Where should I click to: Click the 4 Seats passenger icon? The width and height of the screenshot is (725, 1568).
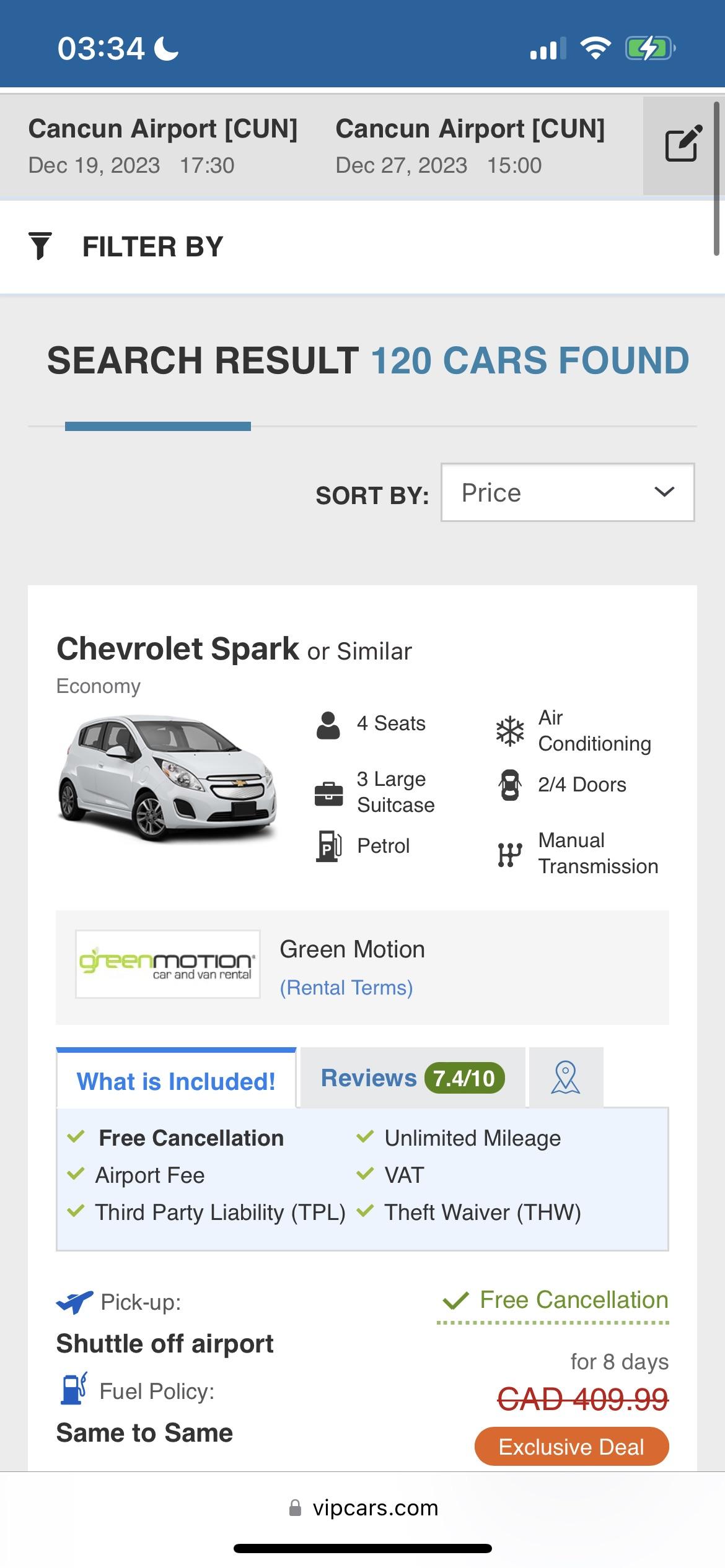coord(328,725)
